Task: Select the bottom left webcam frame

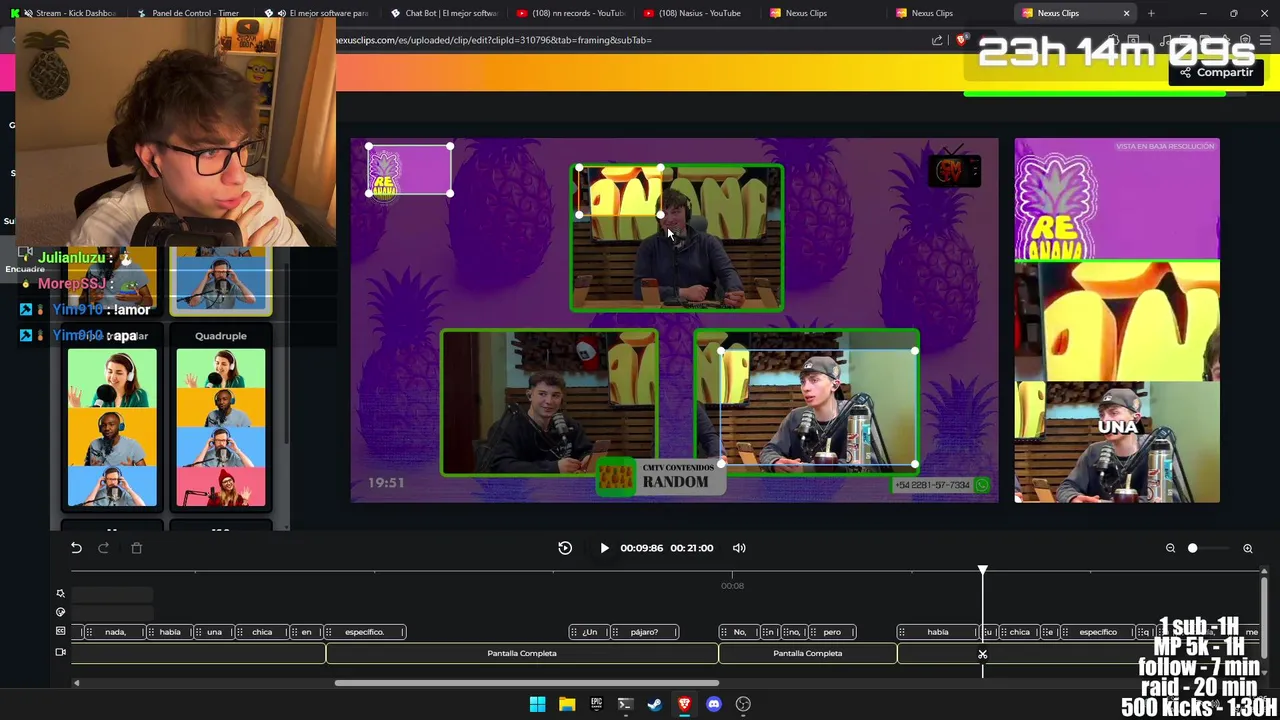Action: [x=549, y=402]
